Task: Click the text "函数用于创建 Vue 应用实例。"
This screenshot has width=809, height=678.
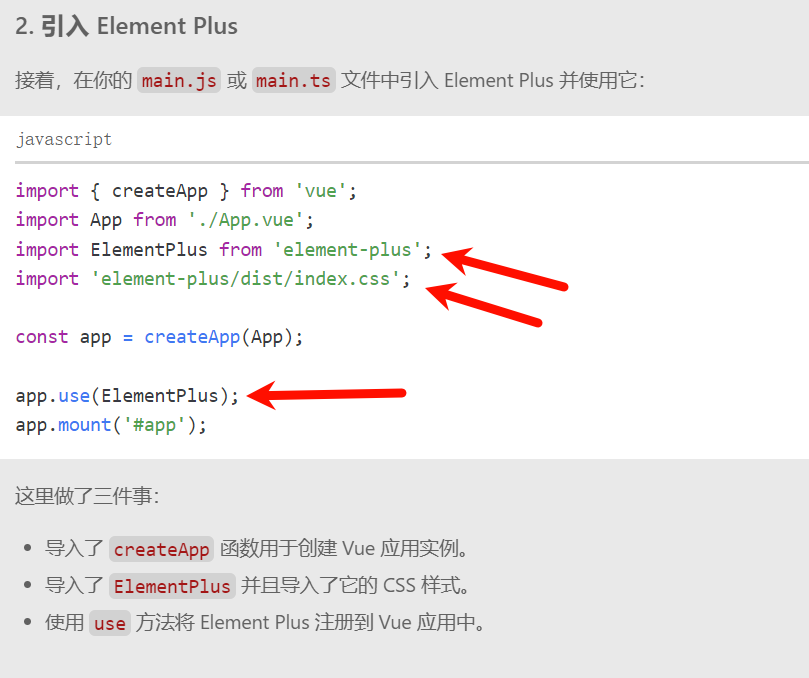Action: 344,548
